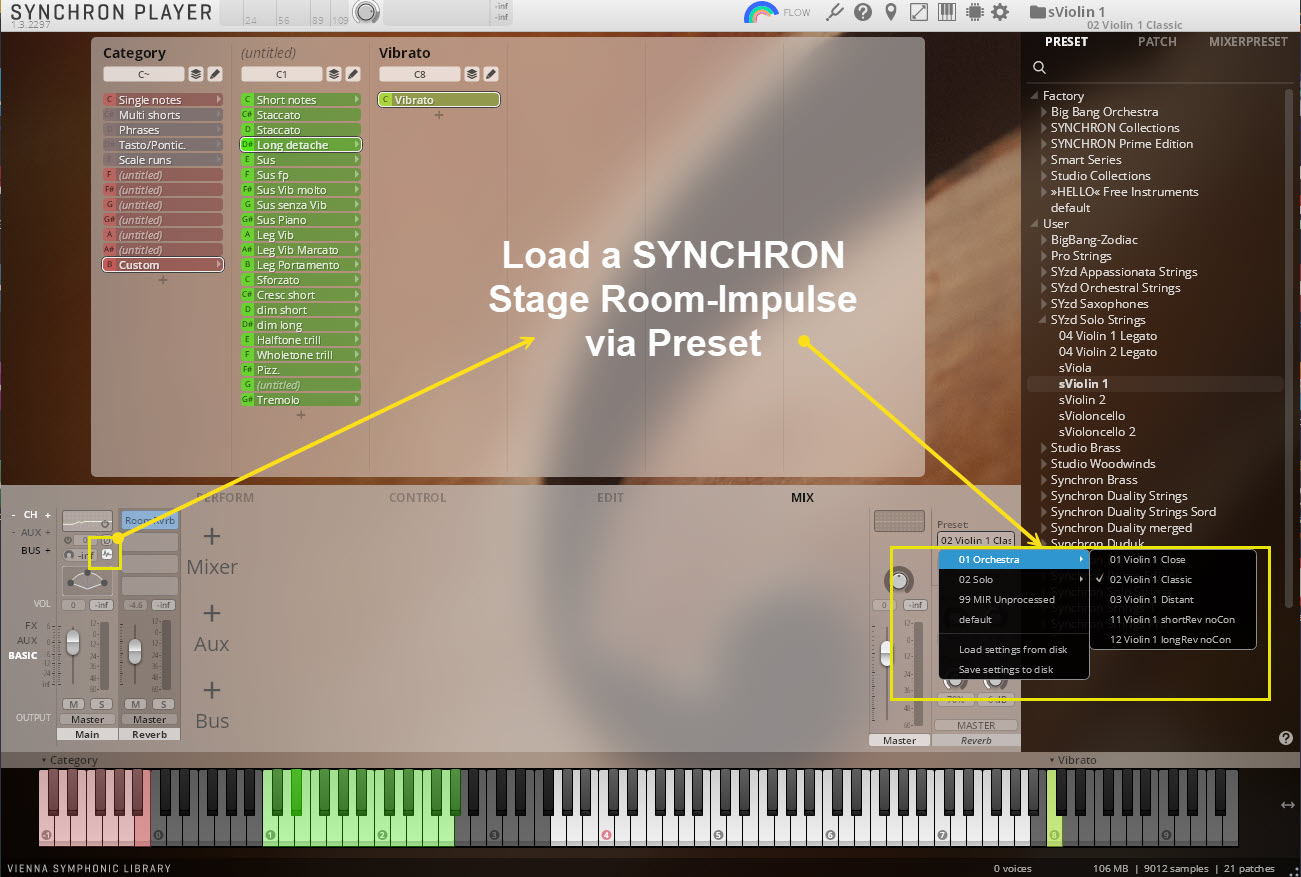The image size is (1301, 877).
Task: Open the EDIT tab
Action: [610, 497]
